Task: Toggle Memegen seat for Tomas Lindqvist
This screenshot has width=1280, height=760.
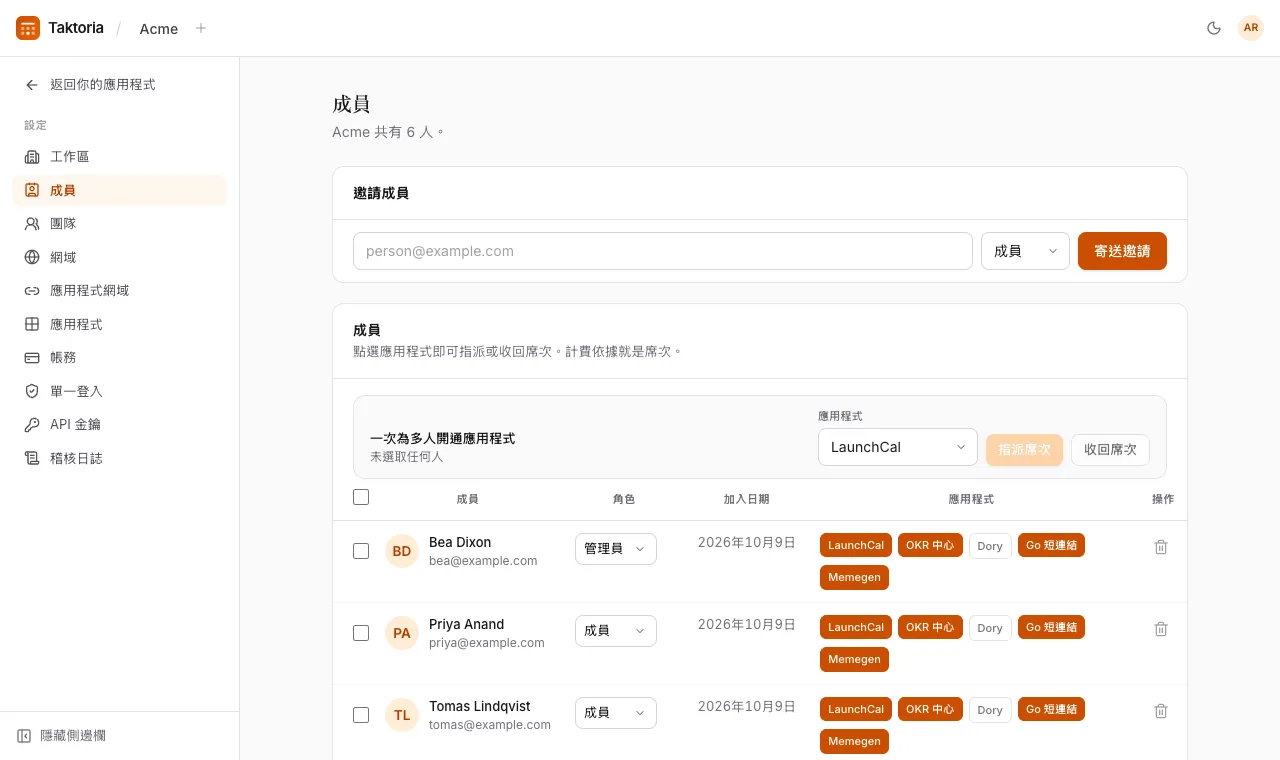Action: coord(854,741)
